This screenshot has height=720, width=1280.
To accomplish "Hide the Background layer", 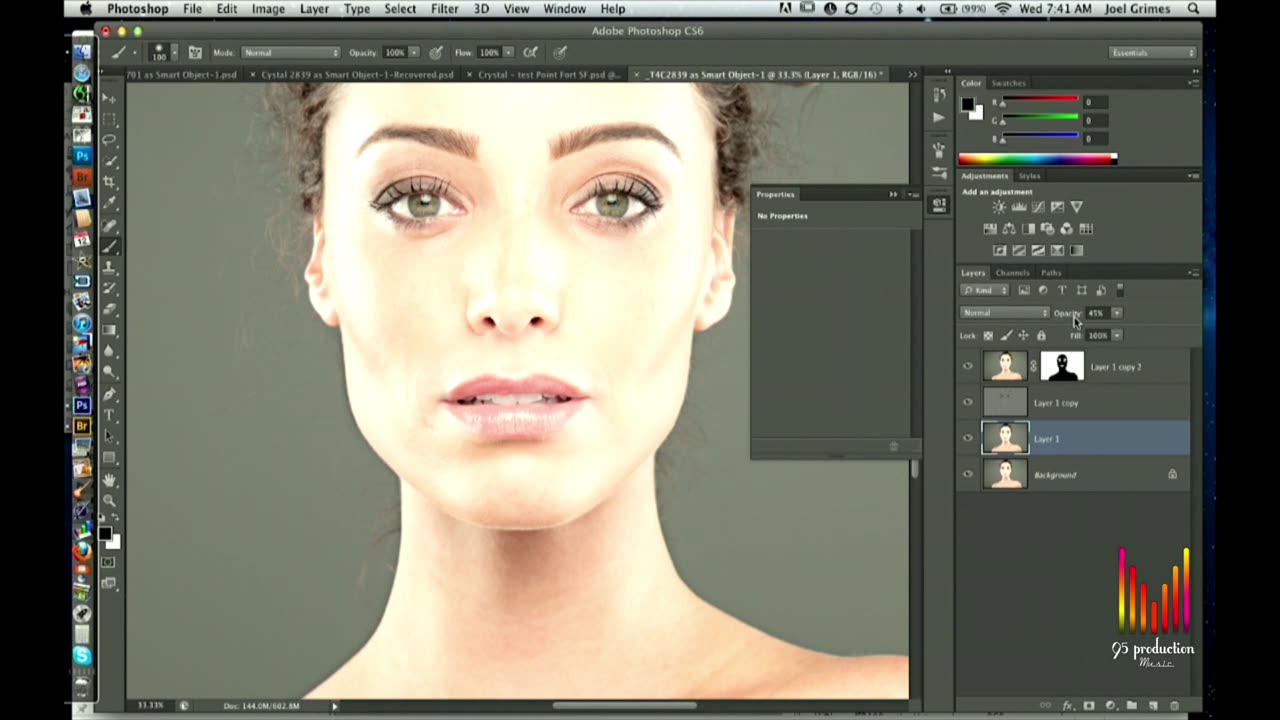I will click(x=967, y=475).
